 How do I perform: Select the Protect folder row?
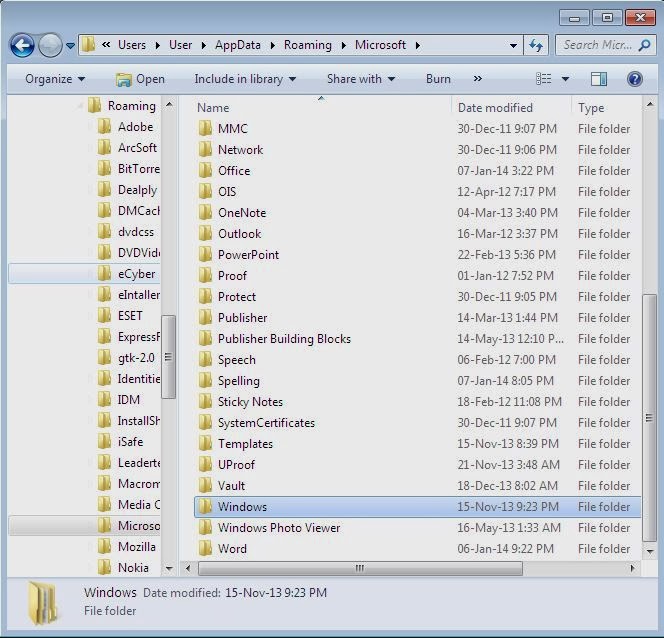(x=418, y=296)
